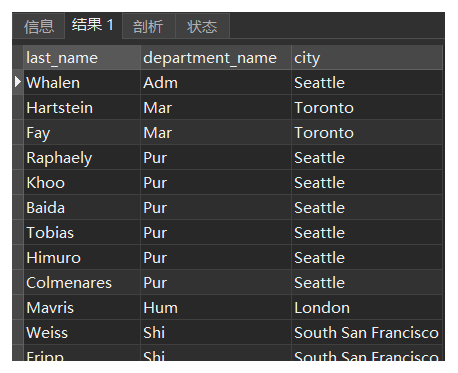This screenshot has width=458, height=373.
Task: Select the Khoo last name cell
Action: coord(82,183)
